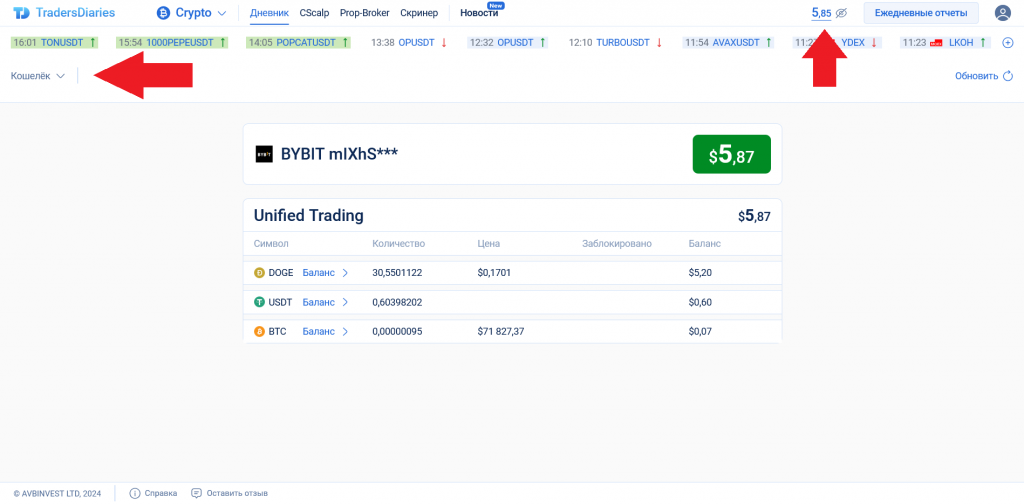1024x504 pixels.
Task: Click the plus icon at ticker end
Action: pyautogui.click(x=1007, y=42)
